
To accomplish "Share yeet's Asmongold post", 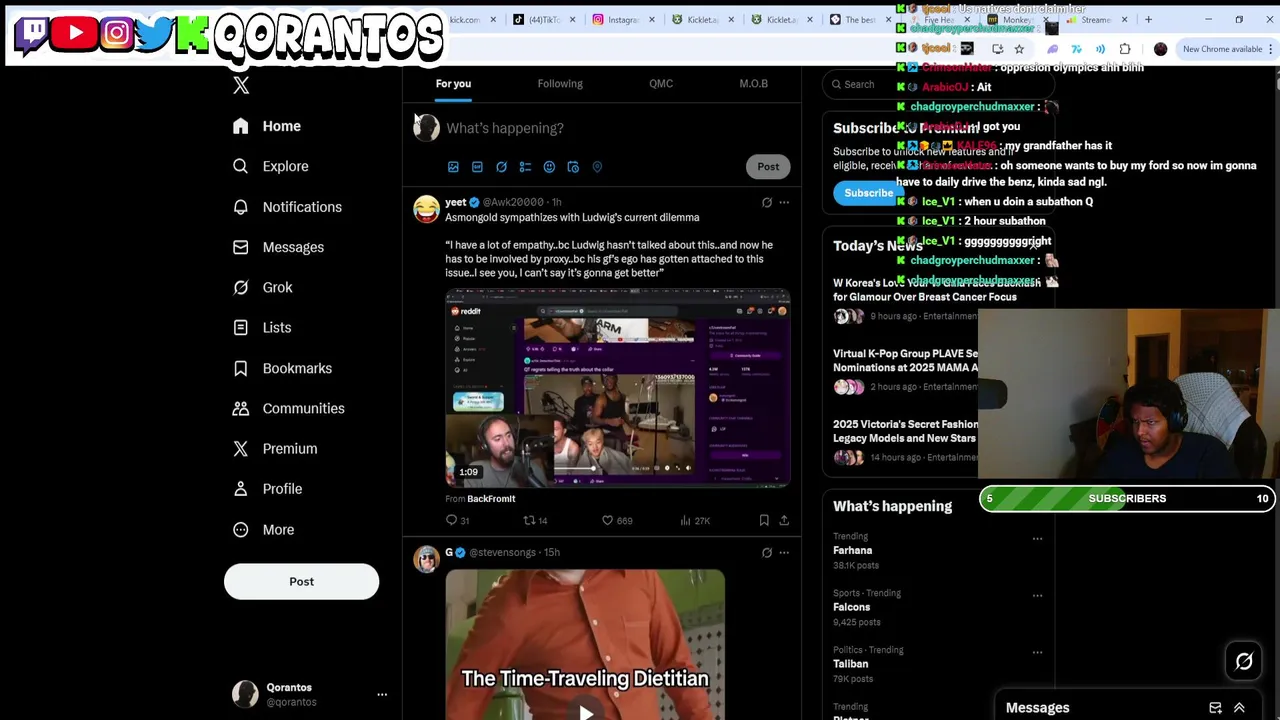I will [x=784, y=520].
